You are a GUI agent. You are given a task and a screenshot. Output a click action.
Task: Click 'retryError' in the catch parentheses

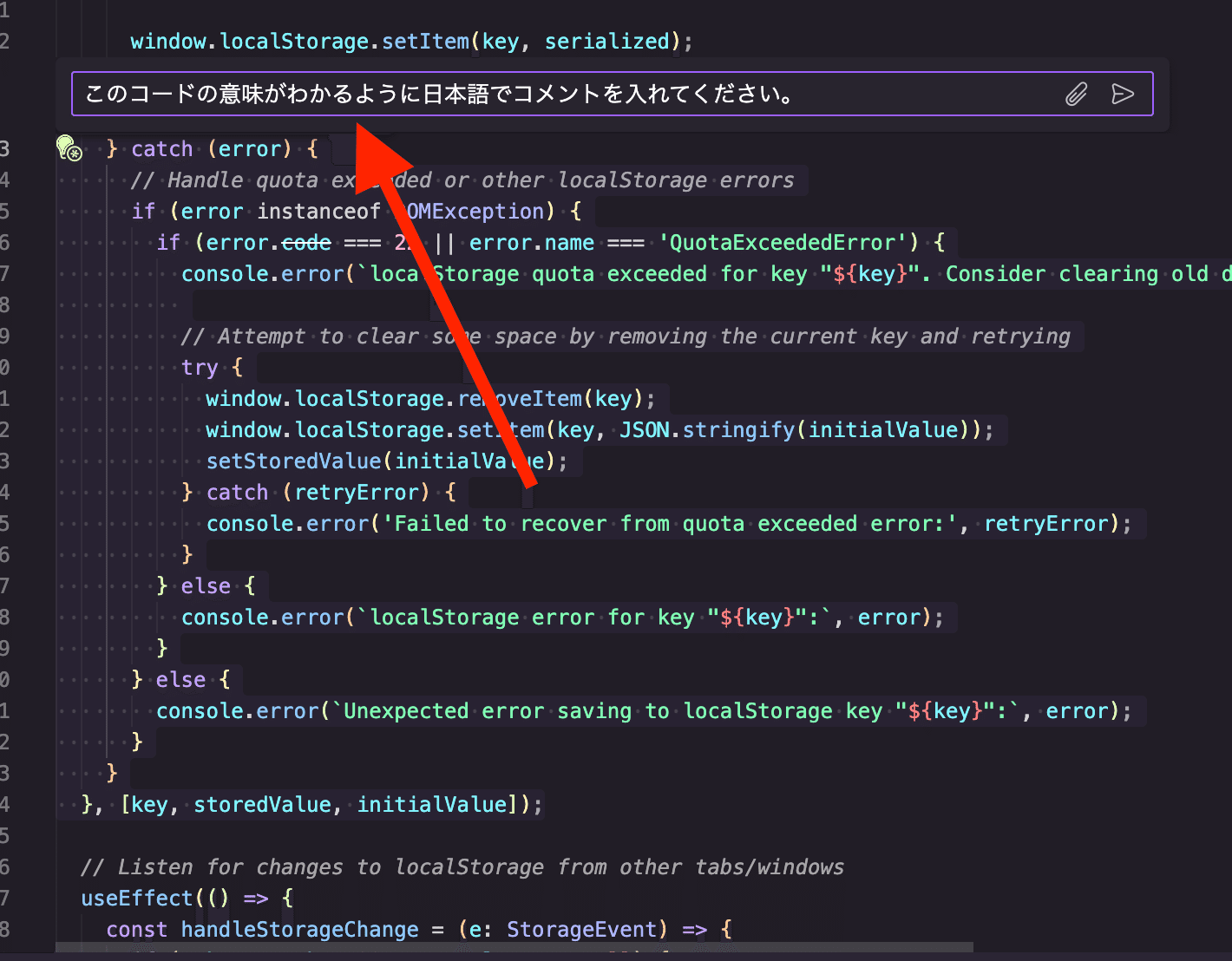point(357,493)
